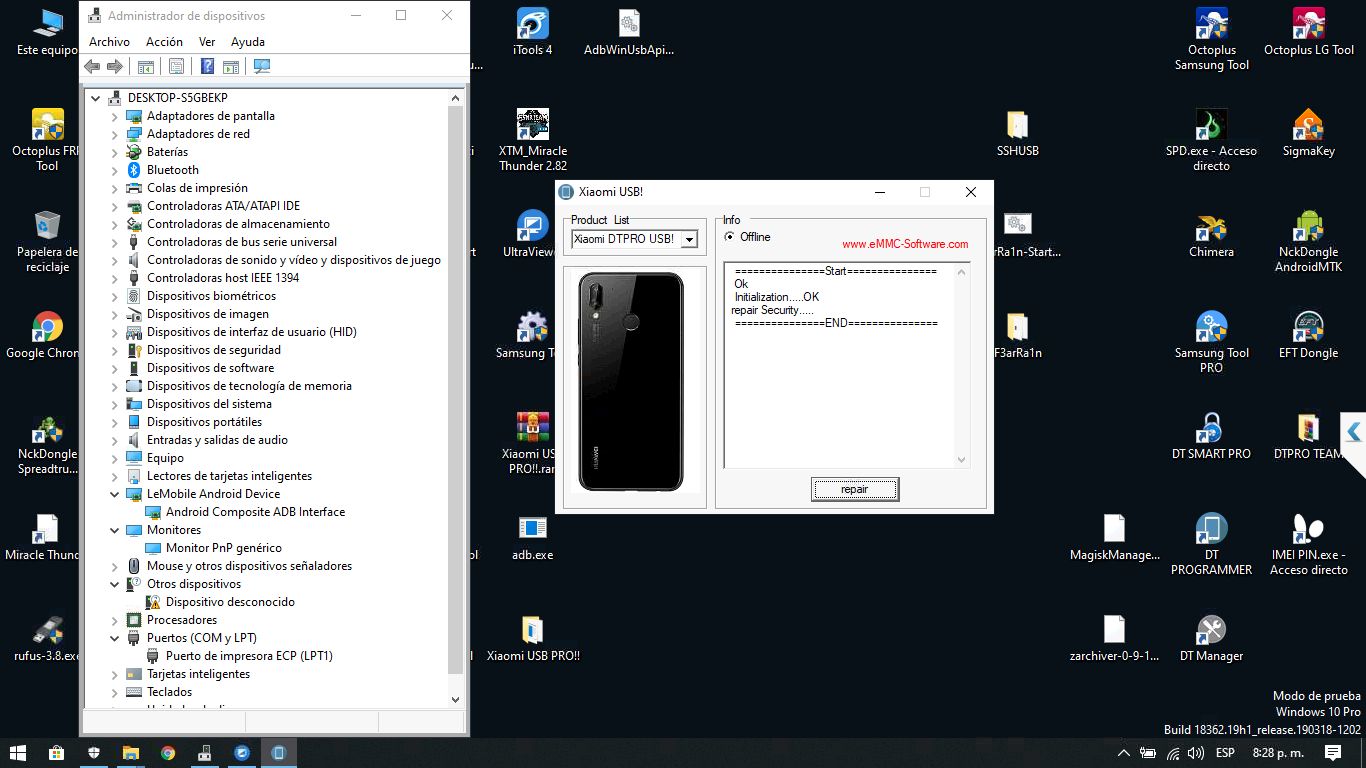
Task: Select Puerto de impresora ECP (LPT1)
Action: click(x=249, y=656)
